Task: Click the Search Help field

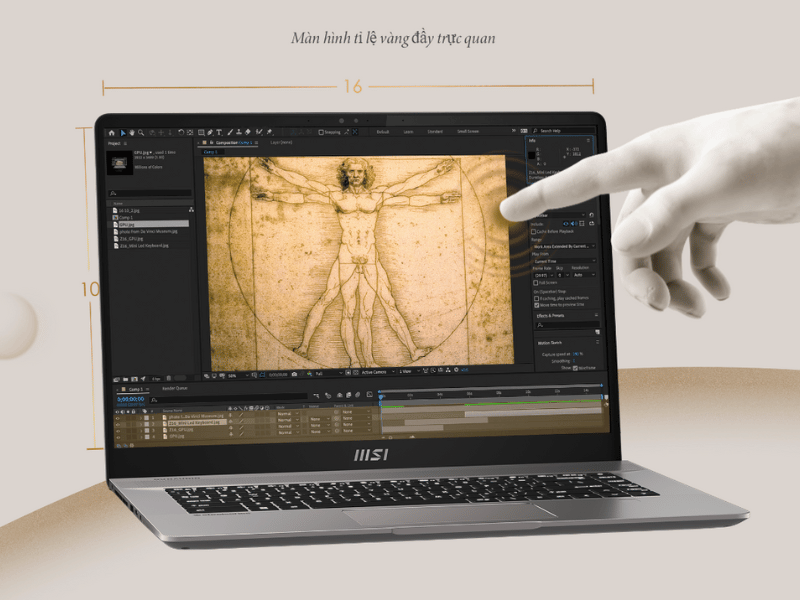Action: pos(564,131)
